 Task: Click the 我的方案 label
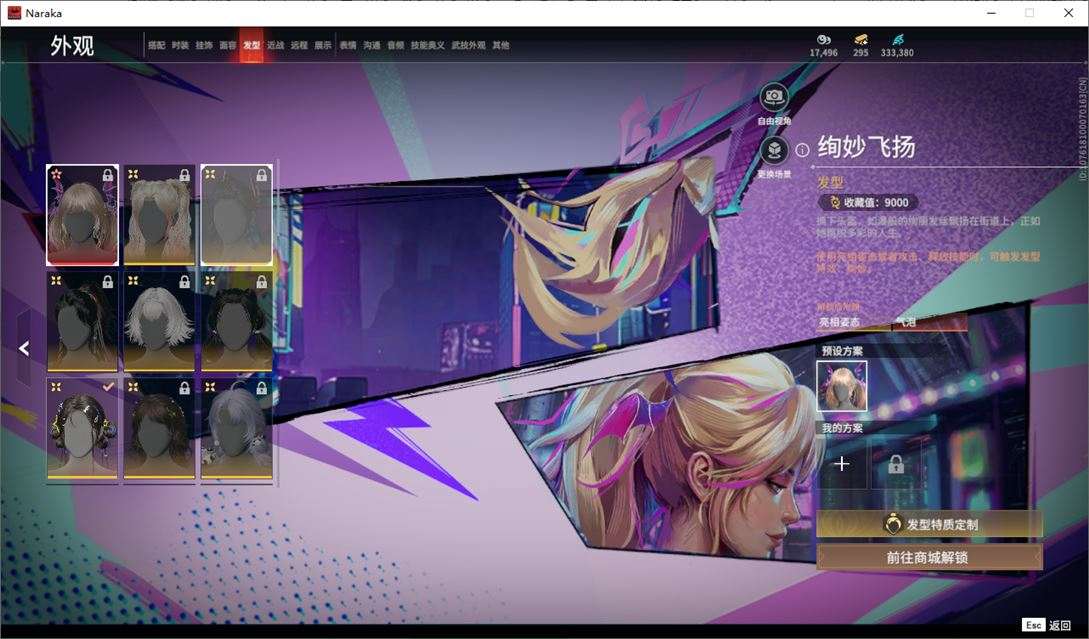click(x=842, y=428)
